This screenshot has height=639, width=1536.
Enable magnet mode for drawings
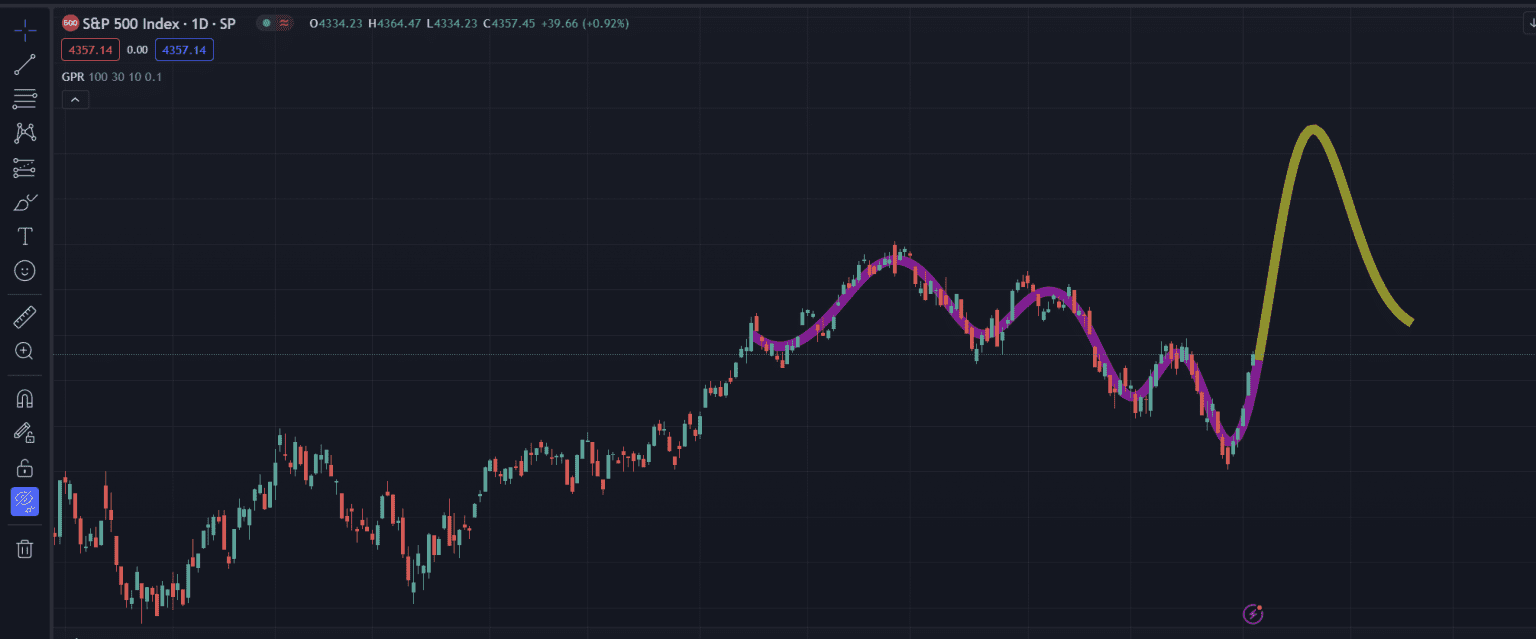[24, 398]
